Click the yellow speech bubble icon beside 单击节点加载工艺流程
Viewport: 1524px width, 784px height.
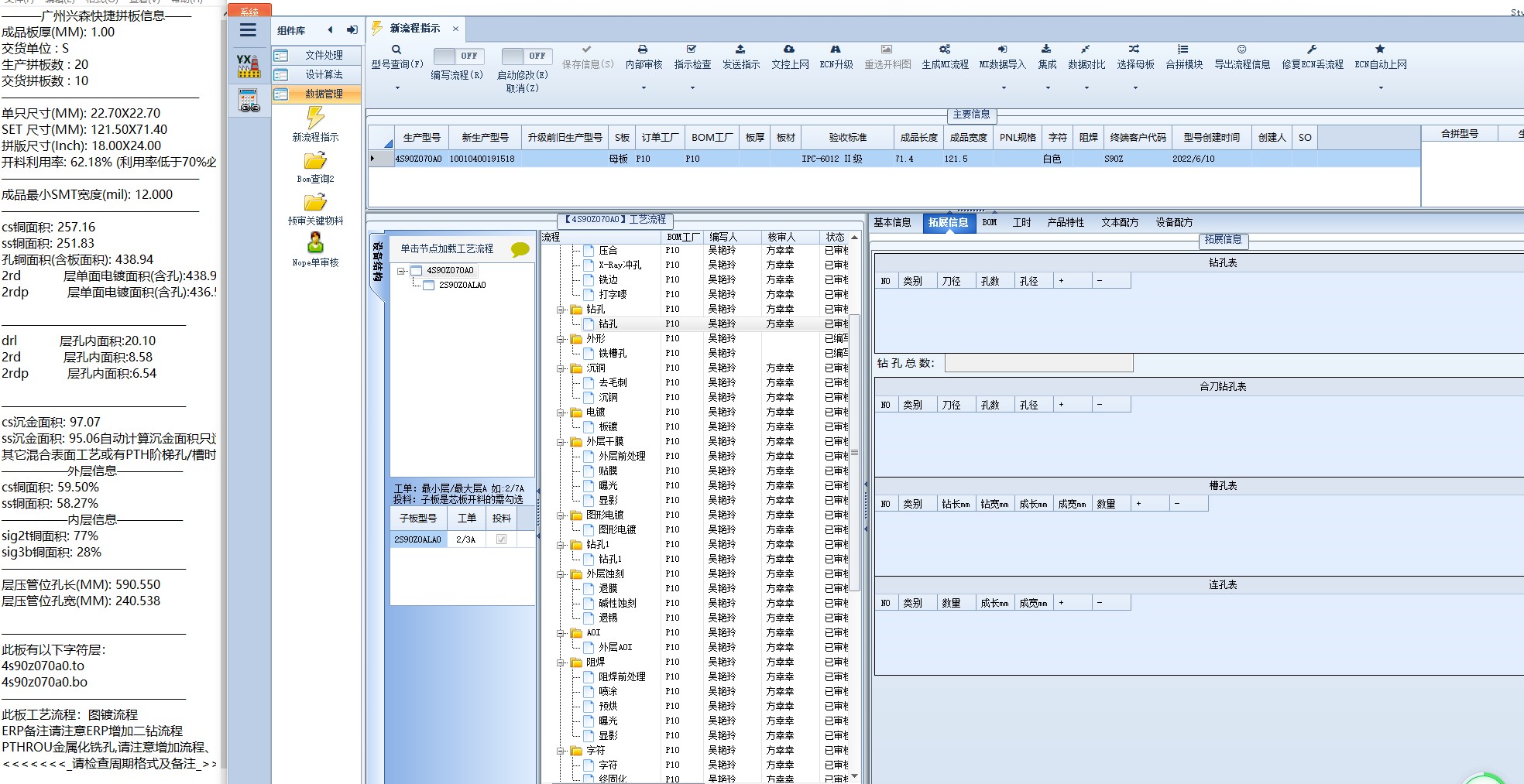click(520, 249)
